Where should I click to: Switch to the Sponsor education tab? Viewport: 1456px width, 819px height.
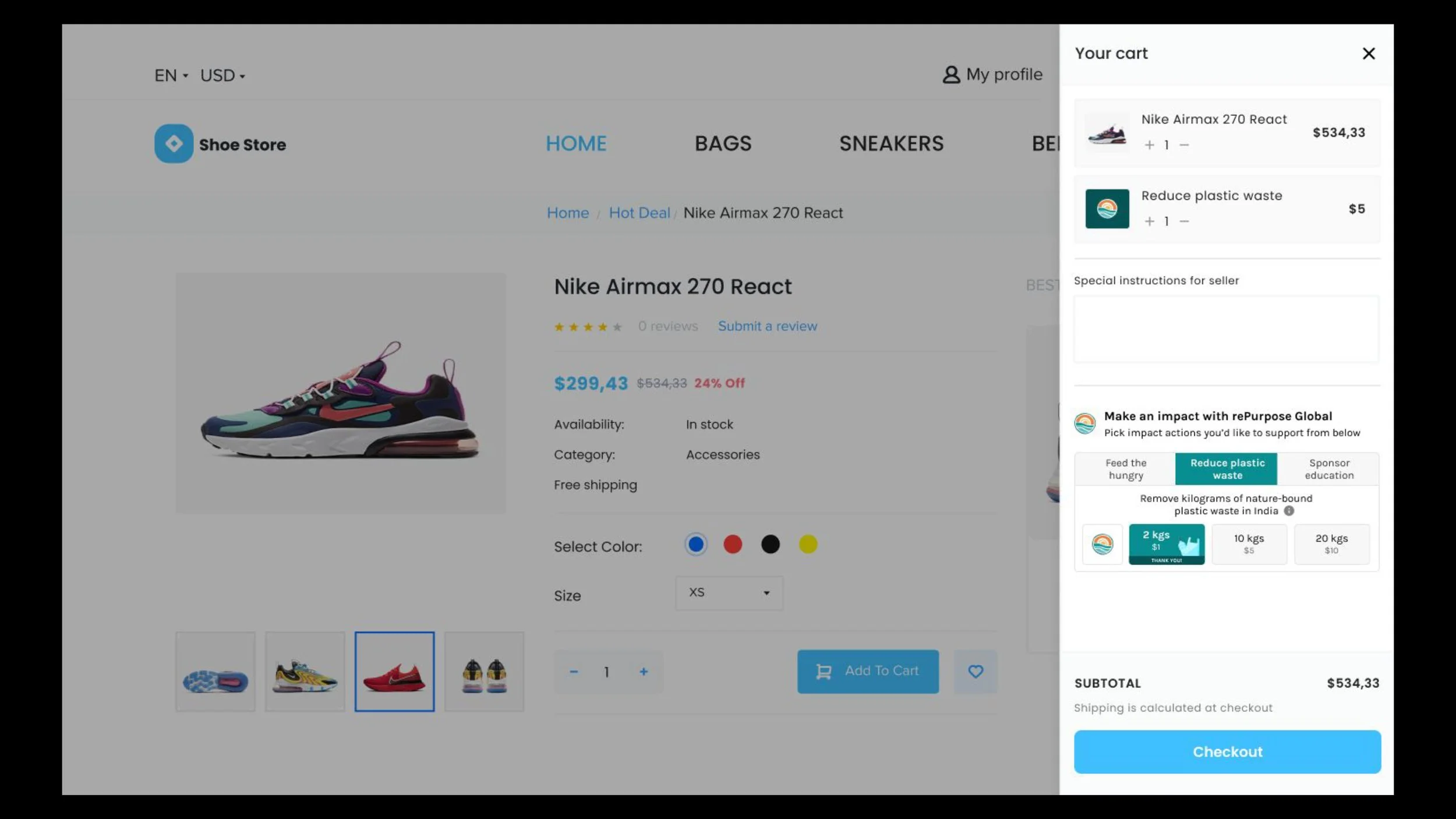click(1328, 469)
